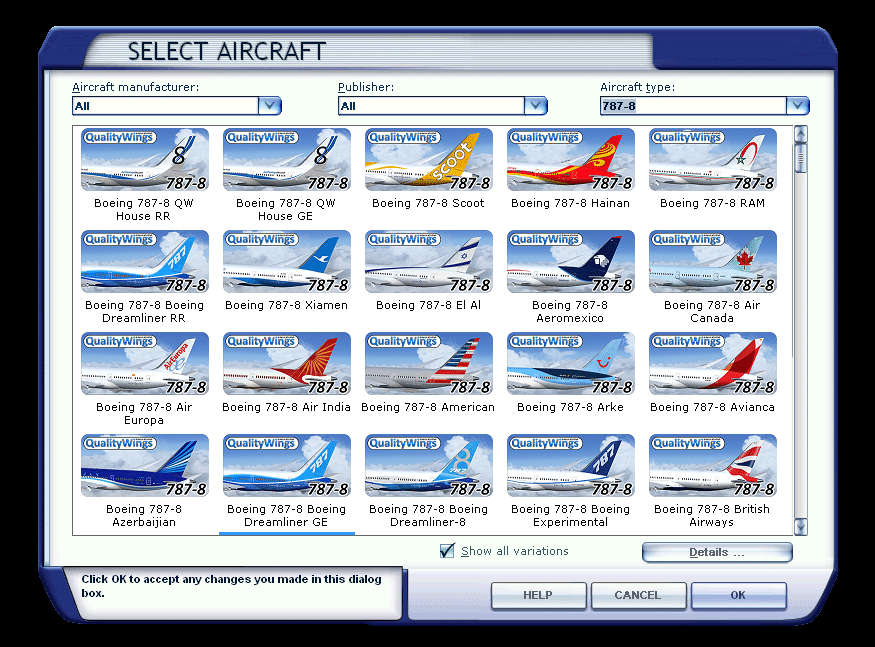The image size is (875, 647).
Task: Select the Boeing 787-8 American livery
Action: click(x=428, y=364)
